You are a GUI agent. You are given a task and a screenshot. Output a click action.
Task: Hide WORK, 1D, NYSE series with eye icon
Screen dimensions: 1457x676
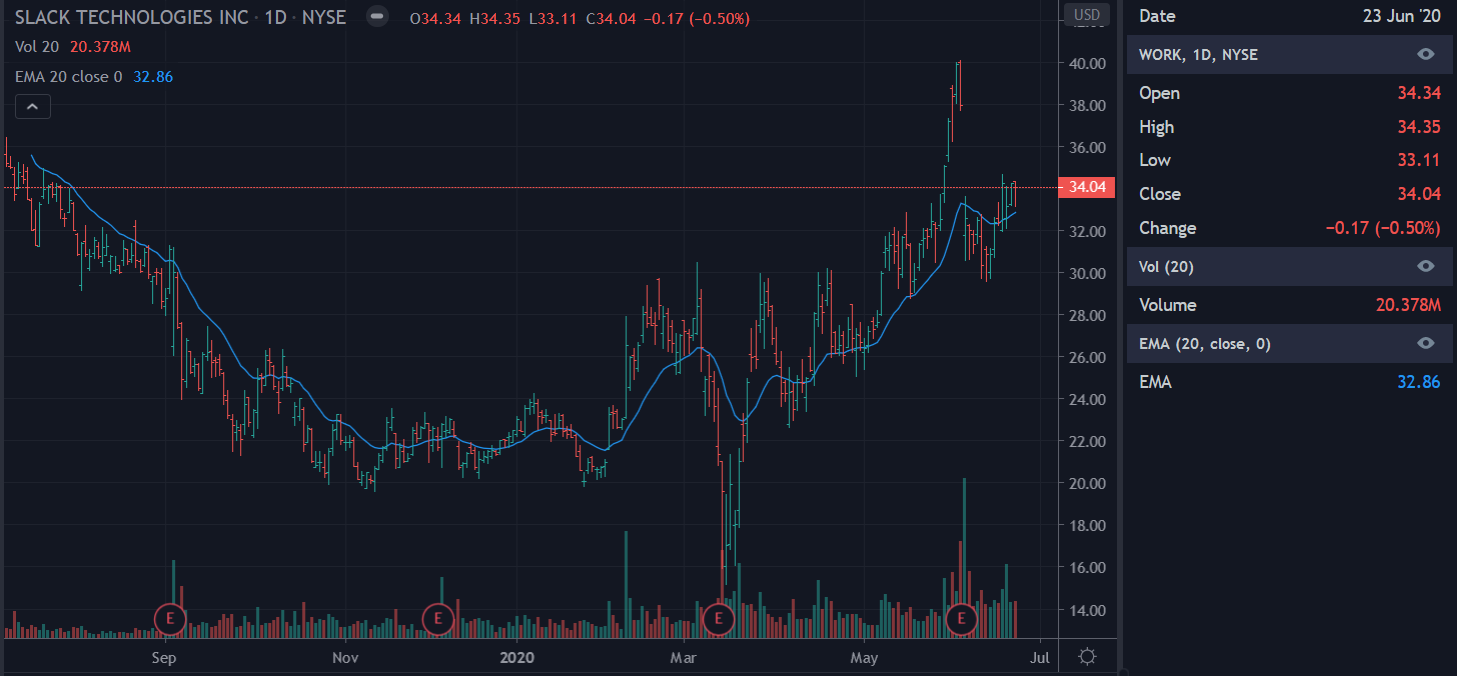tap(1426, 55)
